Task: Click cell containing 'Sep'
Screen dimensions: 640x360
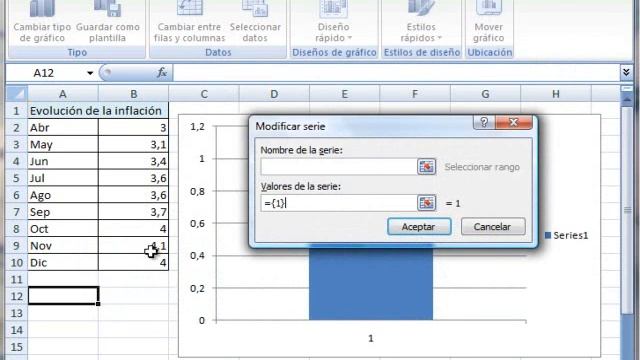Action: pos(63,212)
